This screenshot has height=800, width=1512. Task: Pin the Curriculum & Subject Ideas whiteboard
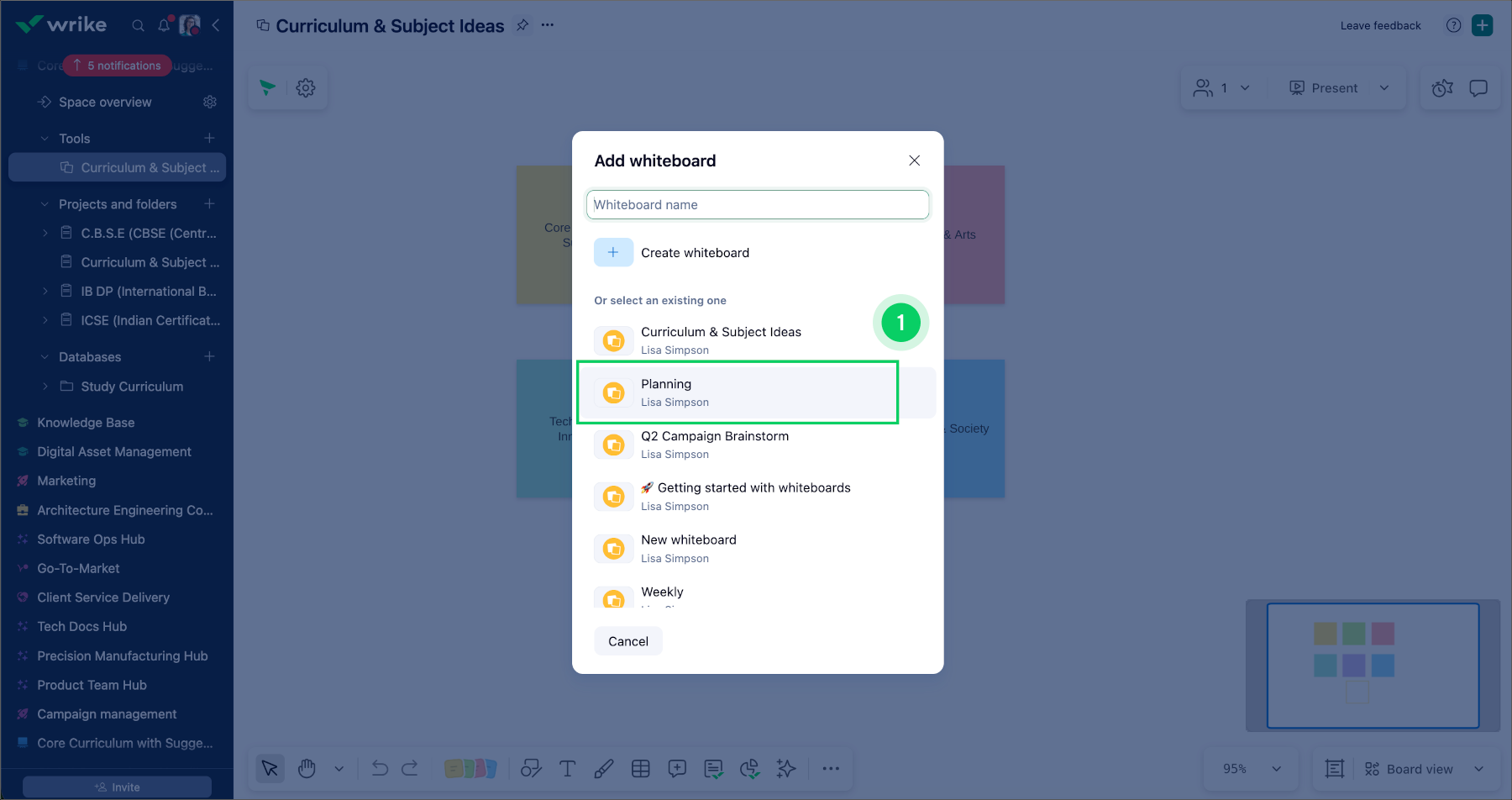click(522, 25)
